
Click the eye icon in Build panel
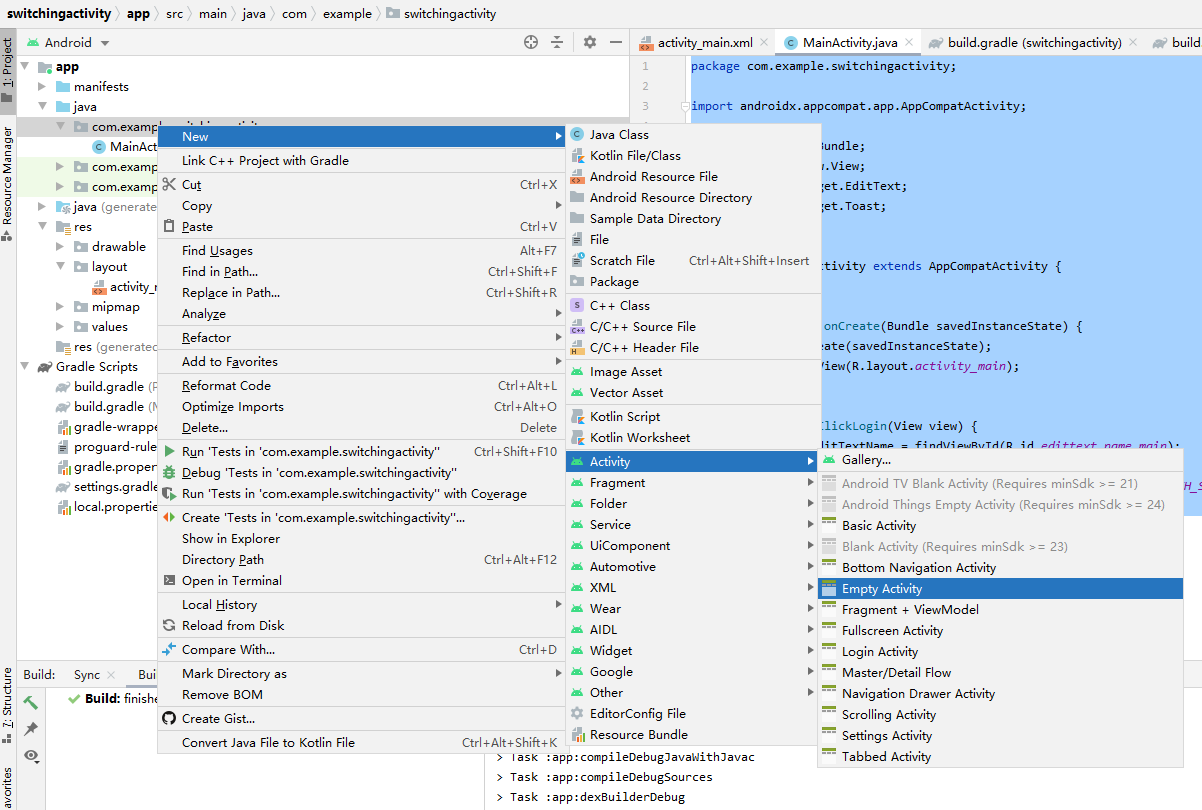point(31,755)
